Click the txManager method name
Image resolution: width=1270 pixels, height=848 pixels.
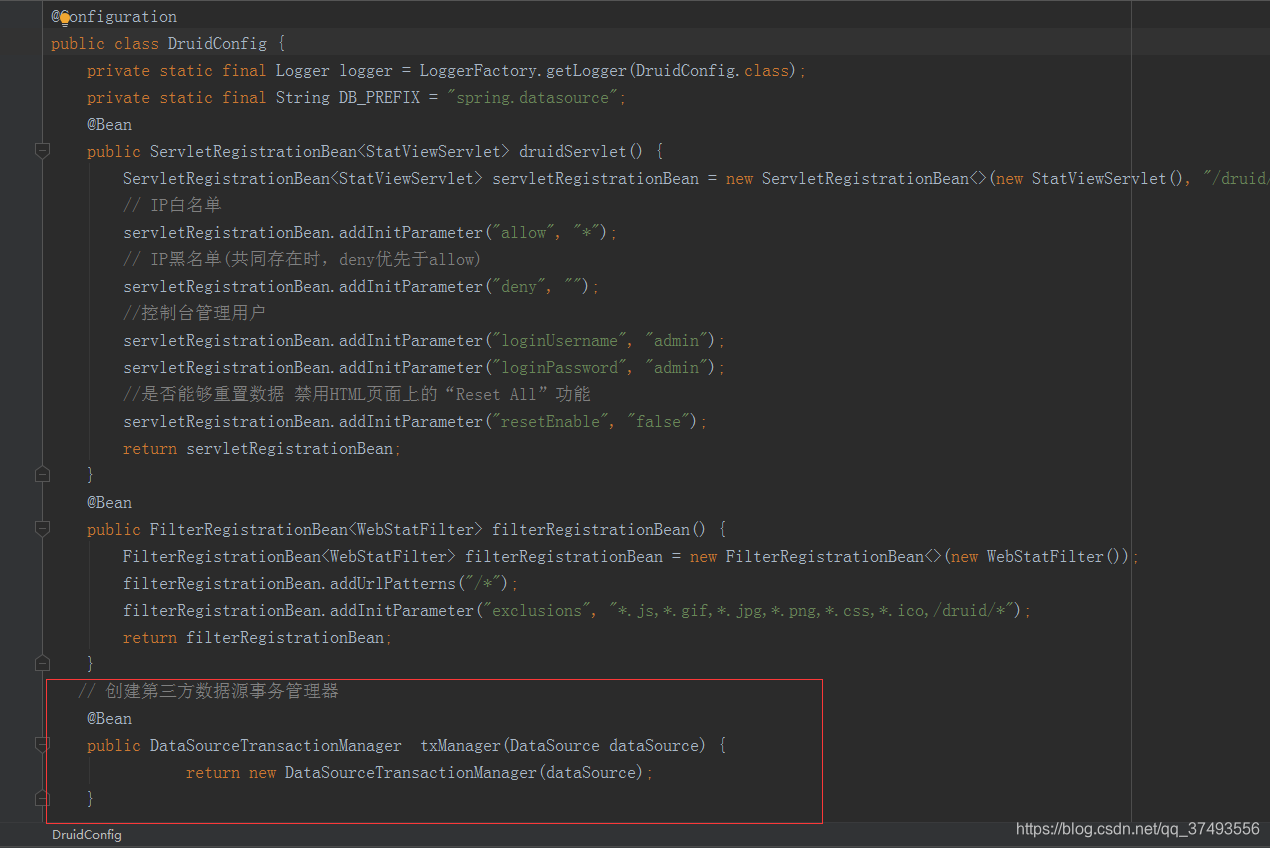460,746
